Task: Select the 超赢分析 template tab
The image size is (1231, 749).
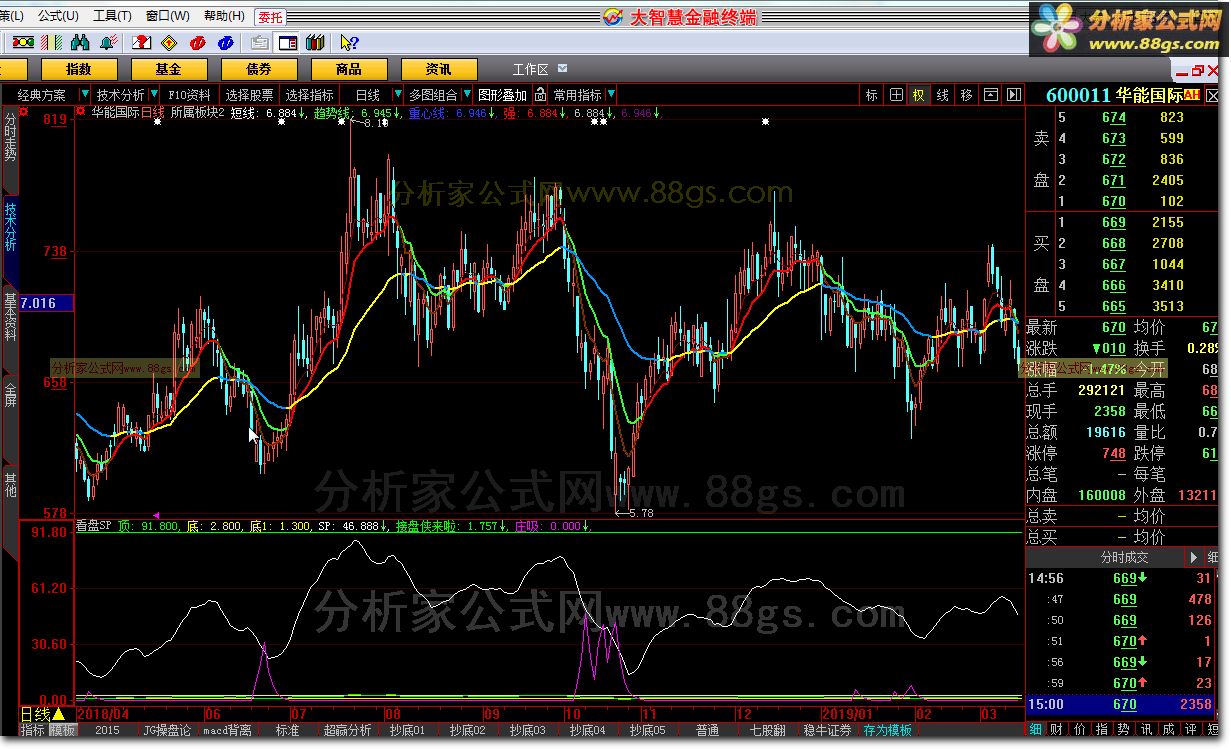Action: 347,731
